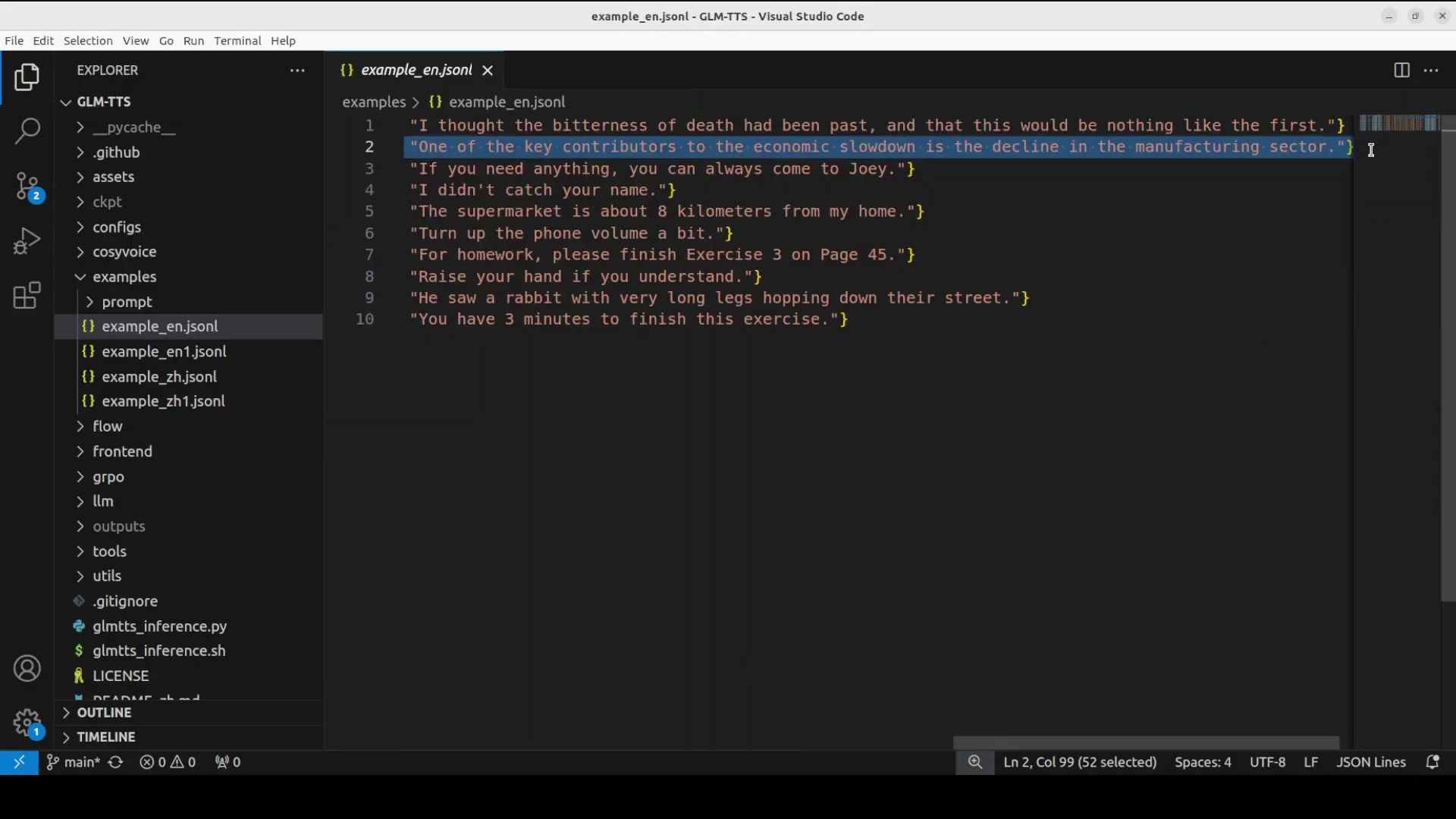Open the Search view icon

coord(27,131)
